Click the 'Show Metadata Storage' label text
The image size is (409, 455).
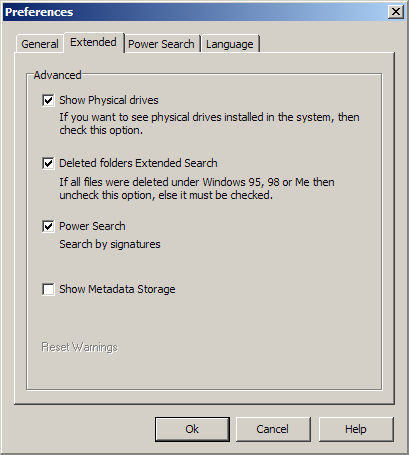coord(117,289)
